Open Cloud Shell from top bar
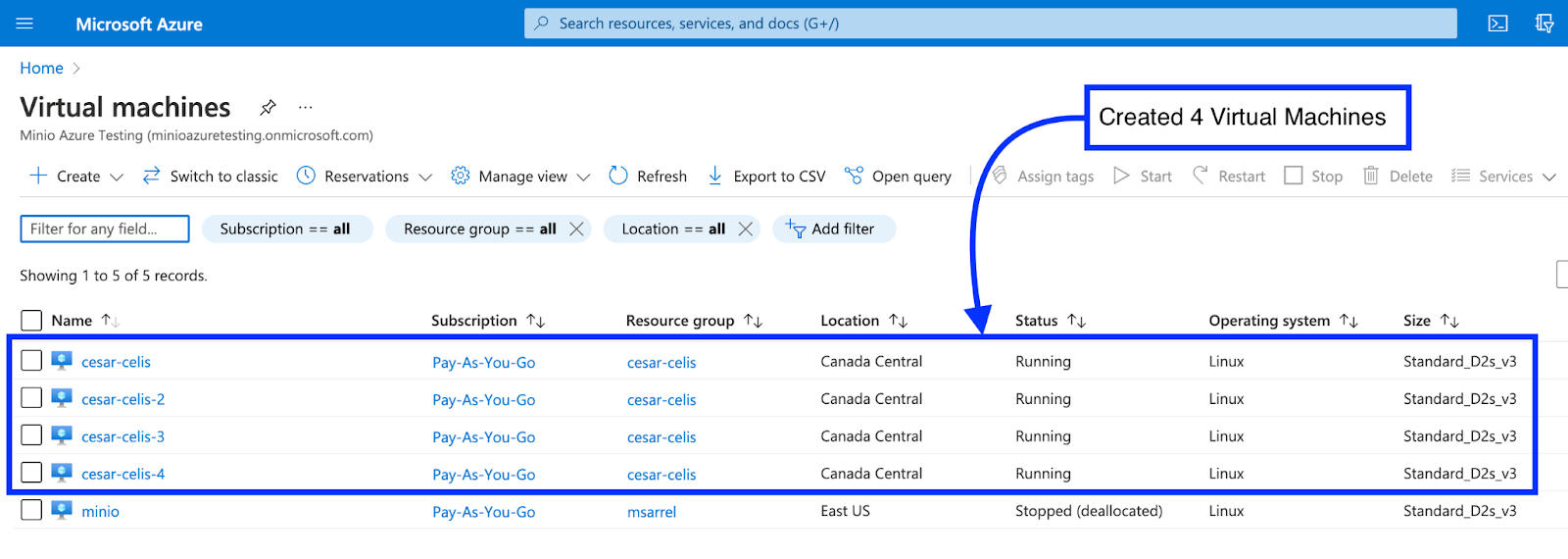Viewport: 1568px width, 559px height. 1497,24
